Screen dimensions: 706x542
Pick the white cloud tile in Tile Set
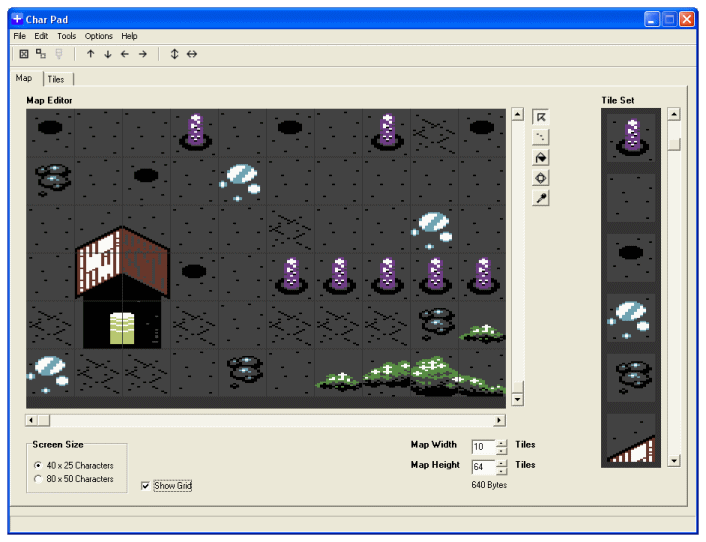[x=631, y=318]
